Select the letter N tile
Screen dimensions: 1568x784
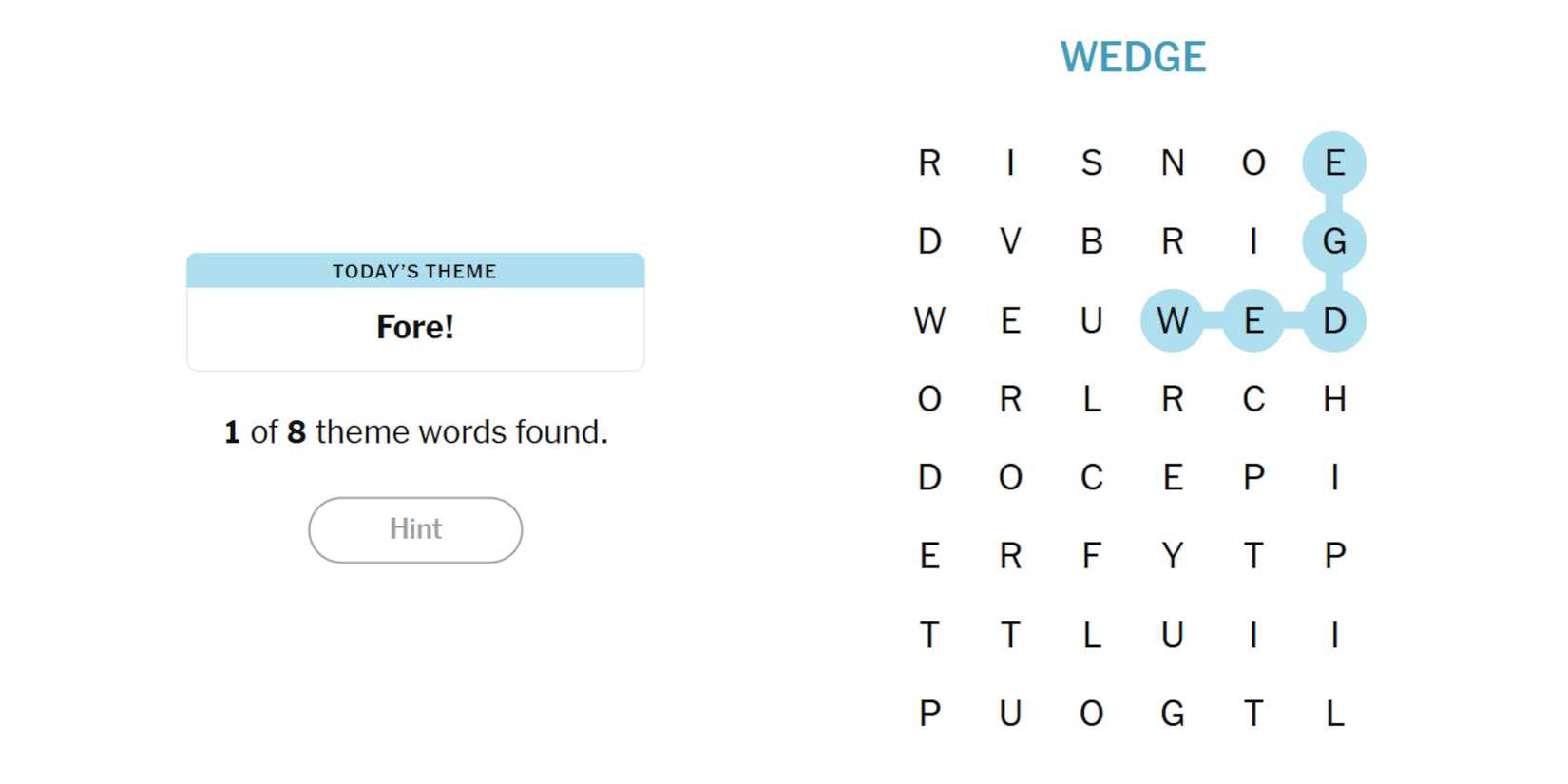click(x=1172, y=163)
